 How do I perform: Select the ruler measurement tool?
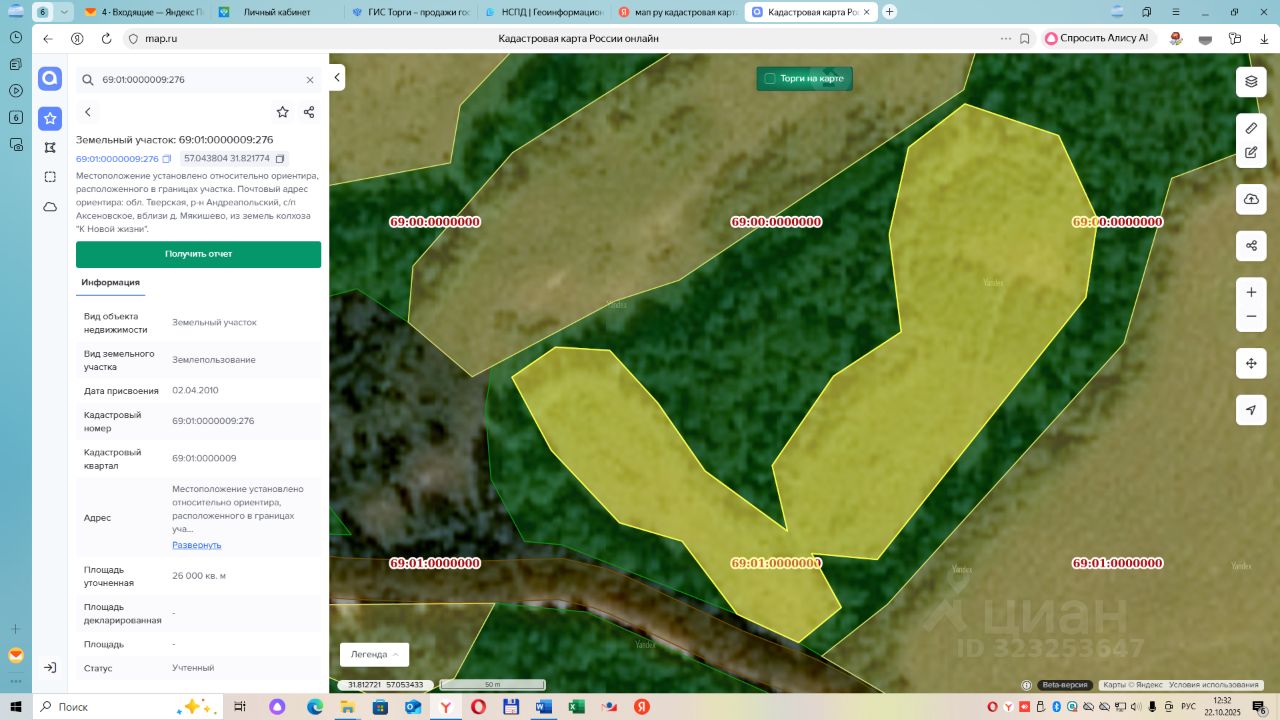click(1251, 128)
